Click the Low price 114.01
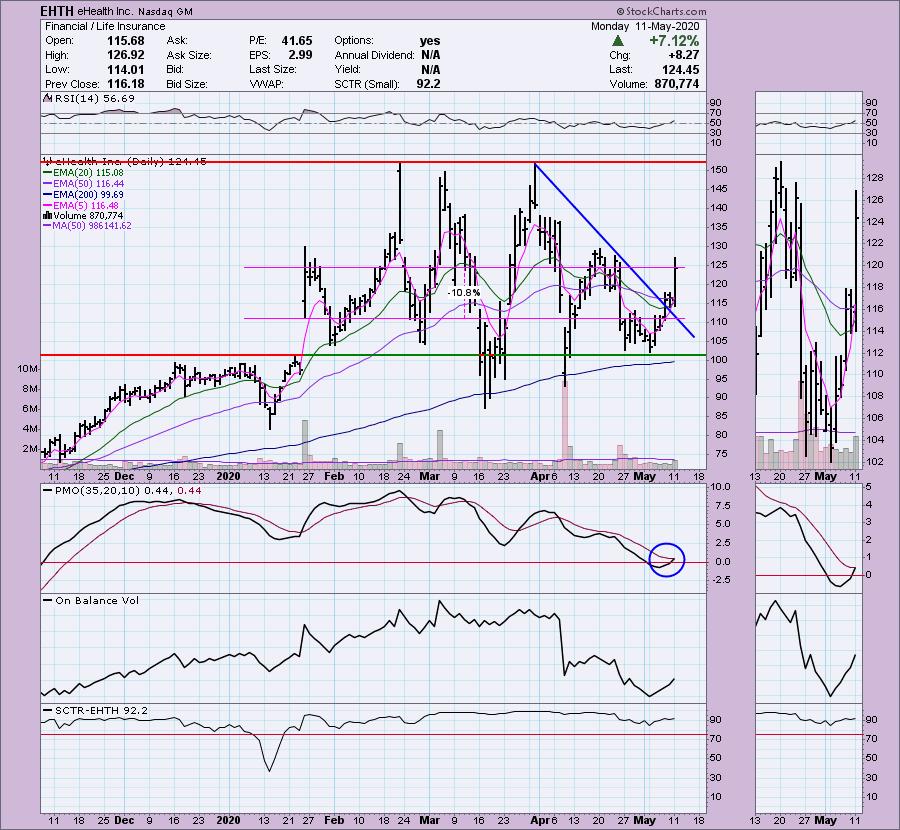 [126, 69]
